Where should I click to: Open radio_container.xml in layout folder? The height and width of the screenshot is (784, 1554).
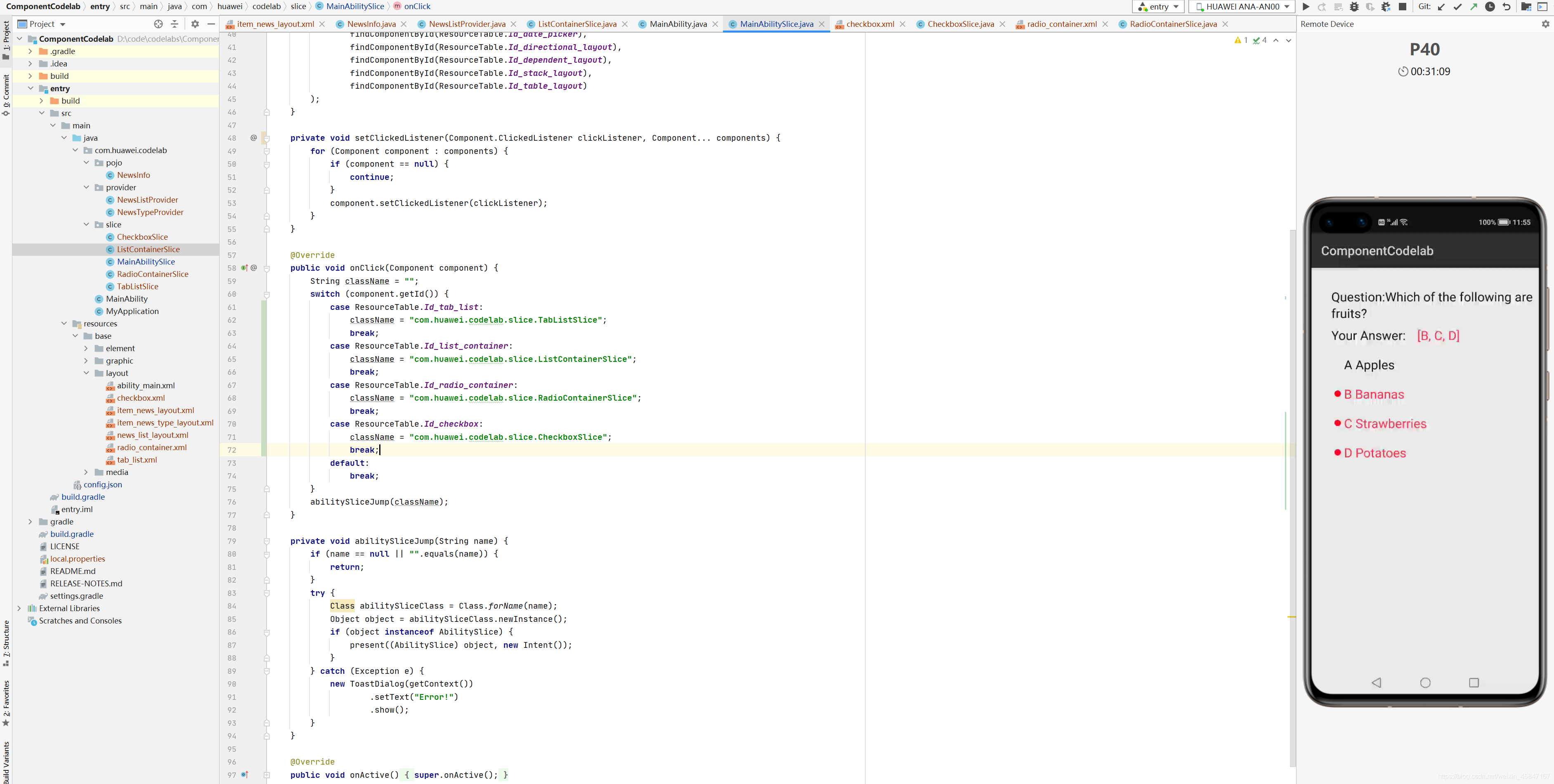(151, 447)
